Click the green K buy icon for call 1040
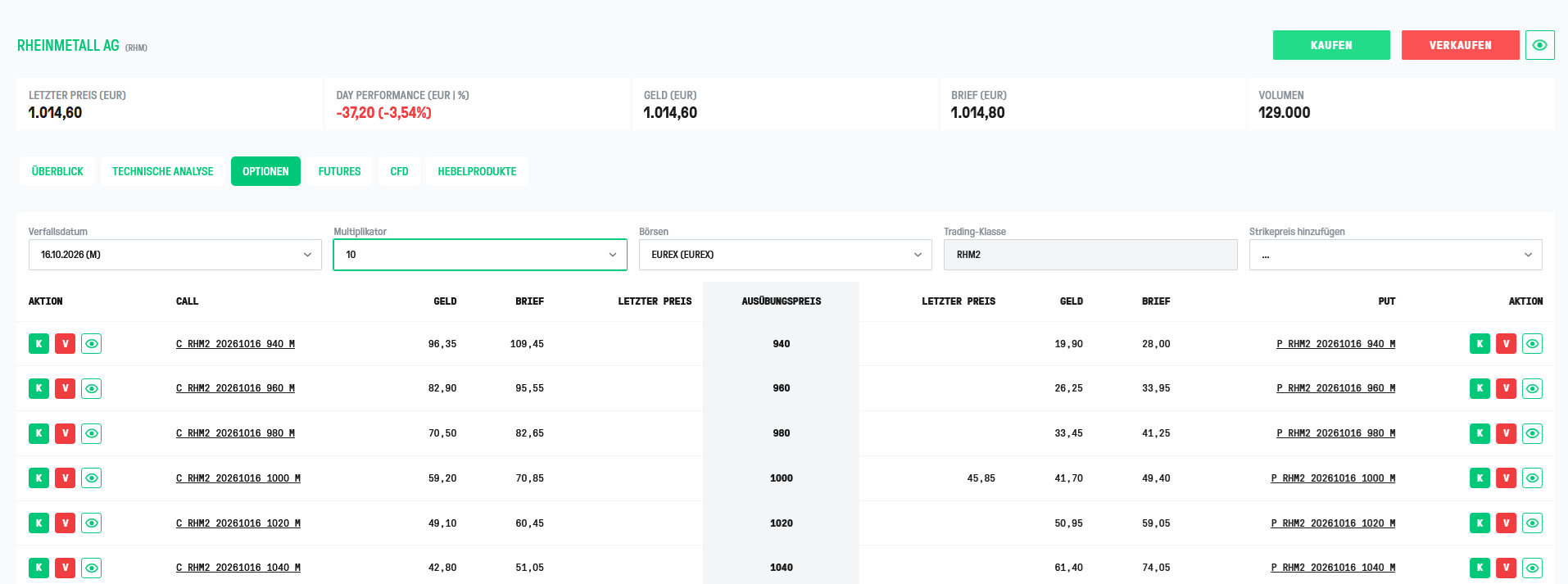The image size is (1568, 584). point(39,568)
